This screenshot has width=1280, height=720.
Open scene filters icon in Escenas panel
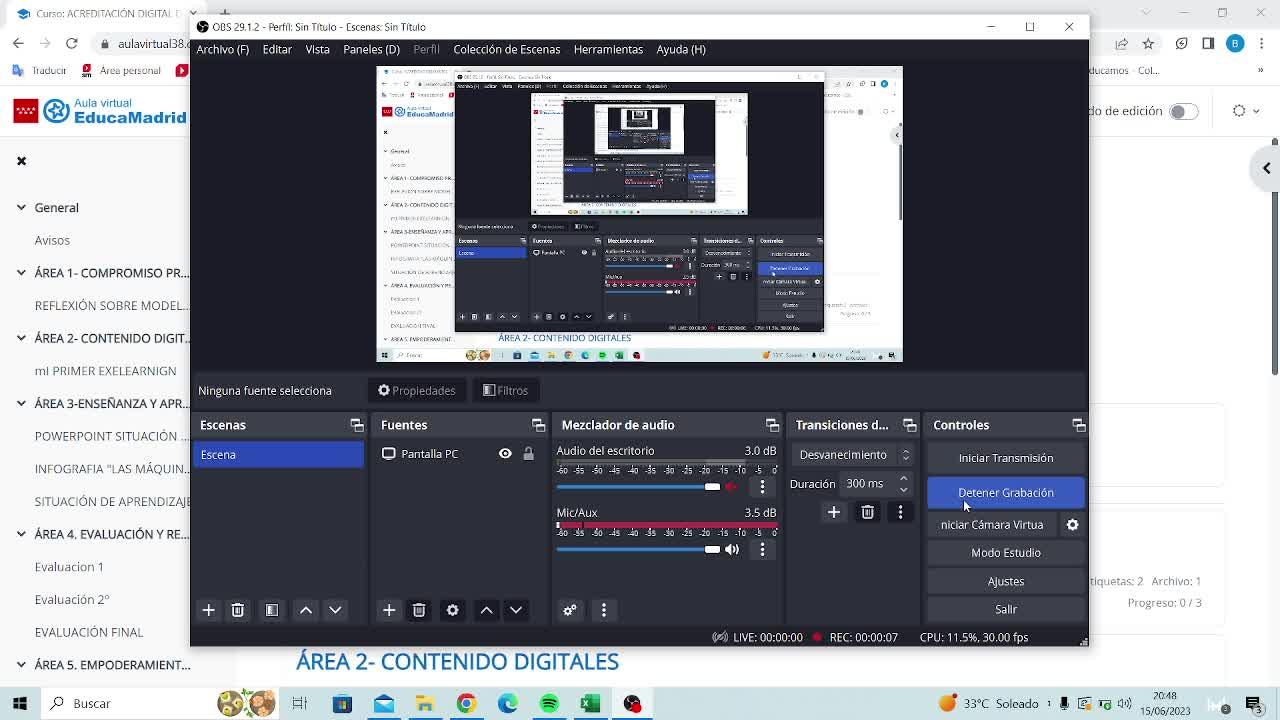pos(272,610)
